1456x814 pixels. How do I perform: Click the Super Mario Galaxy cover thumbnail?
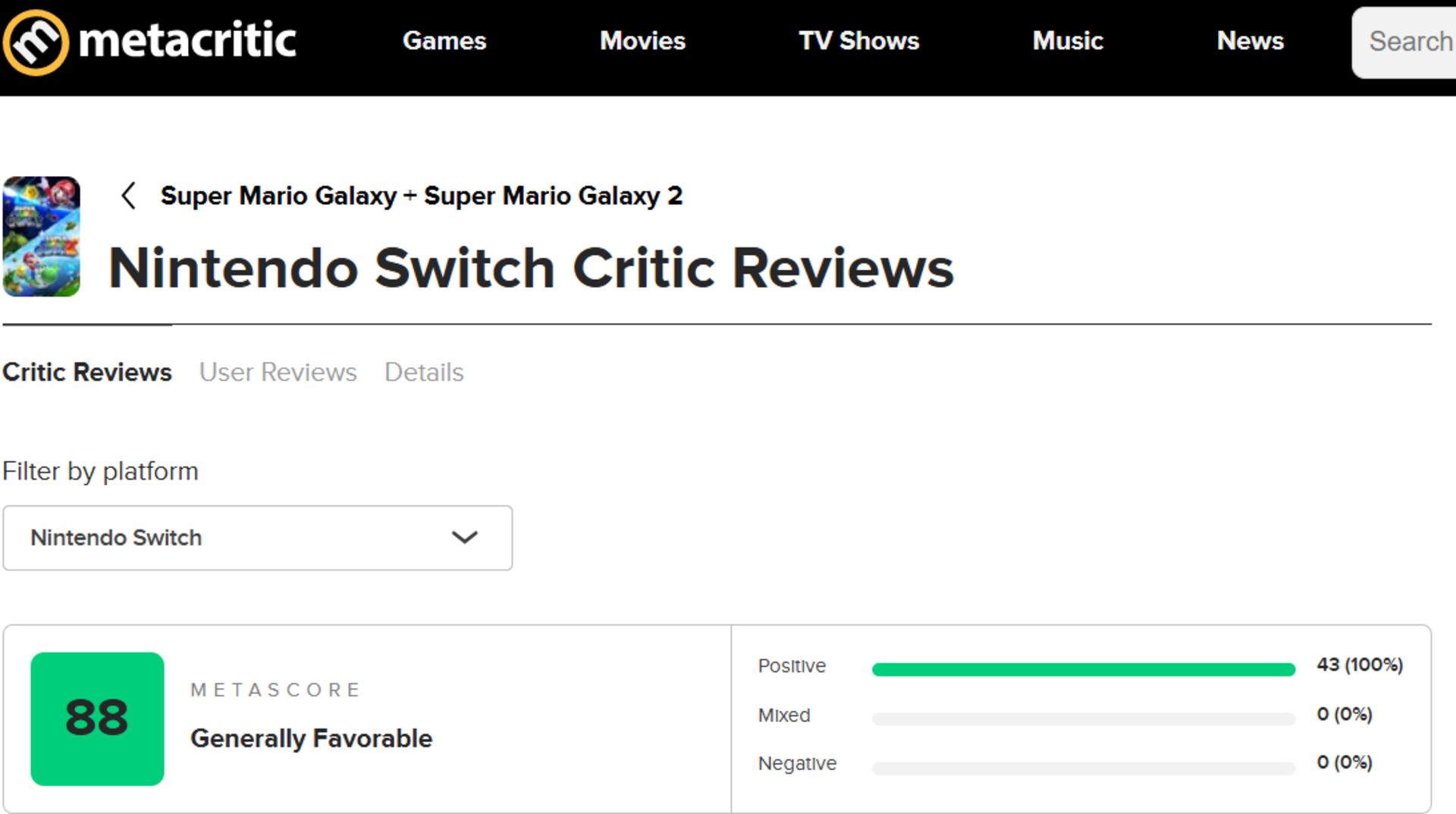click(42, 237)
